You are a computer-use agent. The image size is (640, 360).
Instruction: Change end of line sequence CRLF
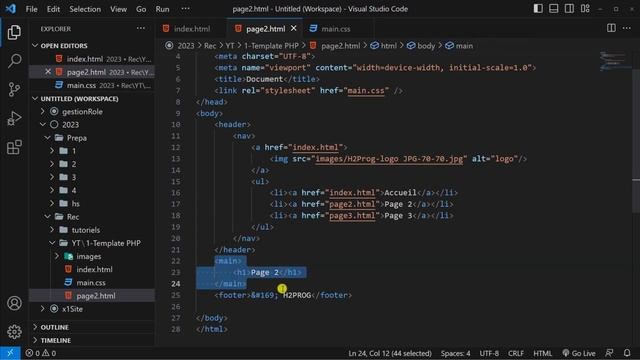pos(516,353)
